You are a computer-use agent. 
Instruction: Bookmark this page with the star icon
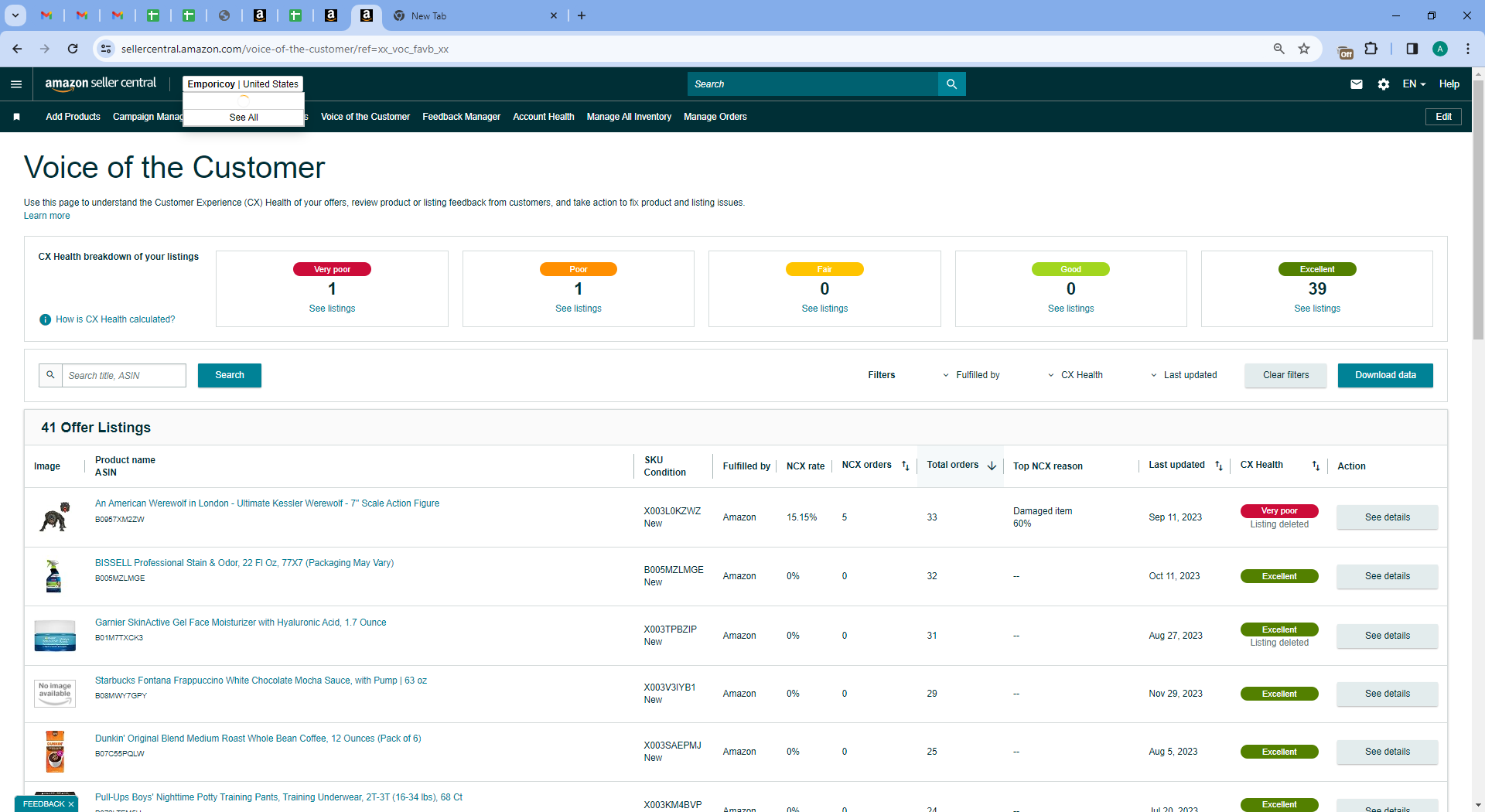click(x=1304, y=49)
